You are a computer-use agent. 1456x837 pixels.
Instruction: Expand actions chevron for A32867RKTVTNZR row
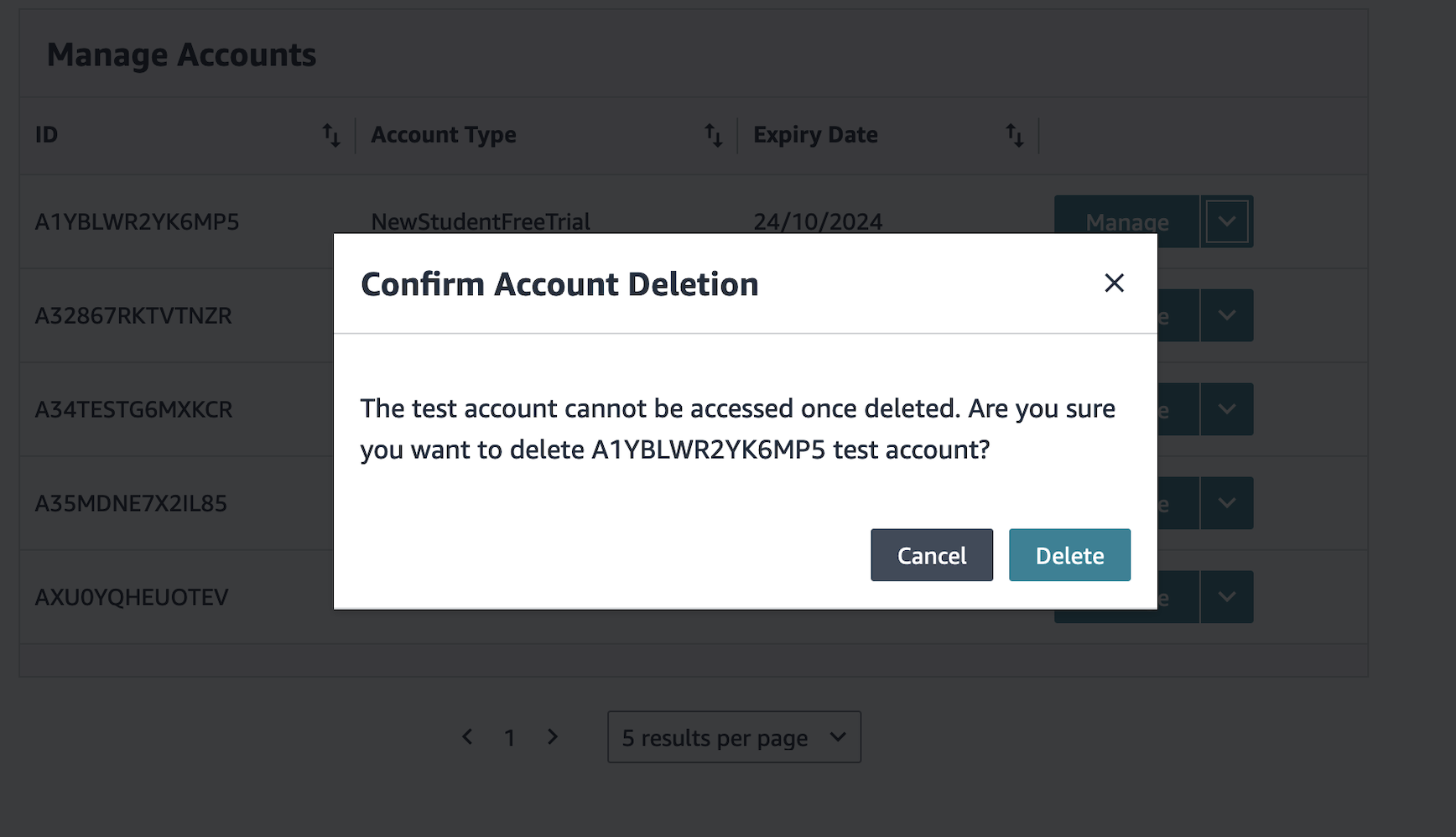pos(1227,315)
